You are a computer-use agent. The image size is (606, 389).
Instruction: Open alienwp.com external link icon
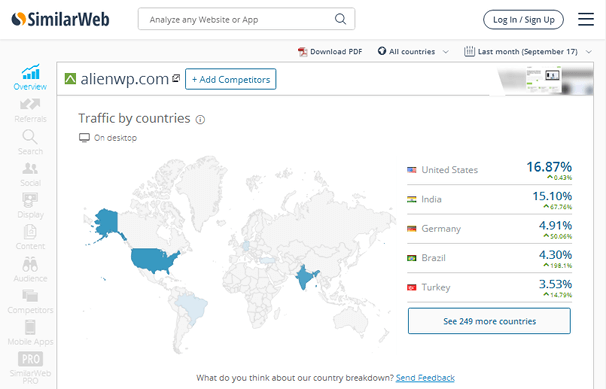pos(176,78)
